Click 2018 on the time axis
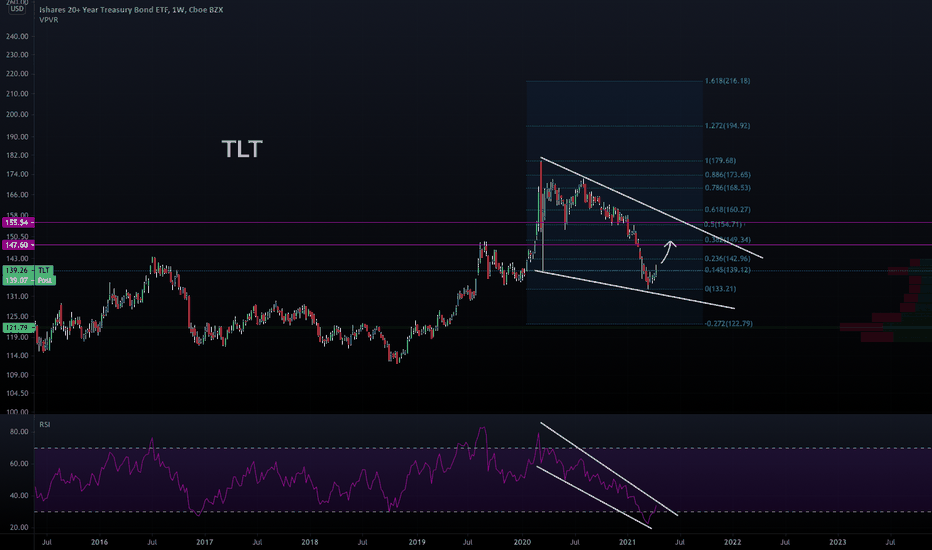The image size is (932, 550). 310,542
